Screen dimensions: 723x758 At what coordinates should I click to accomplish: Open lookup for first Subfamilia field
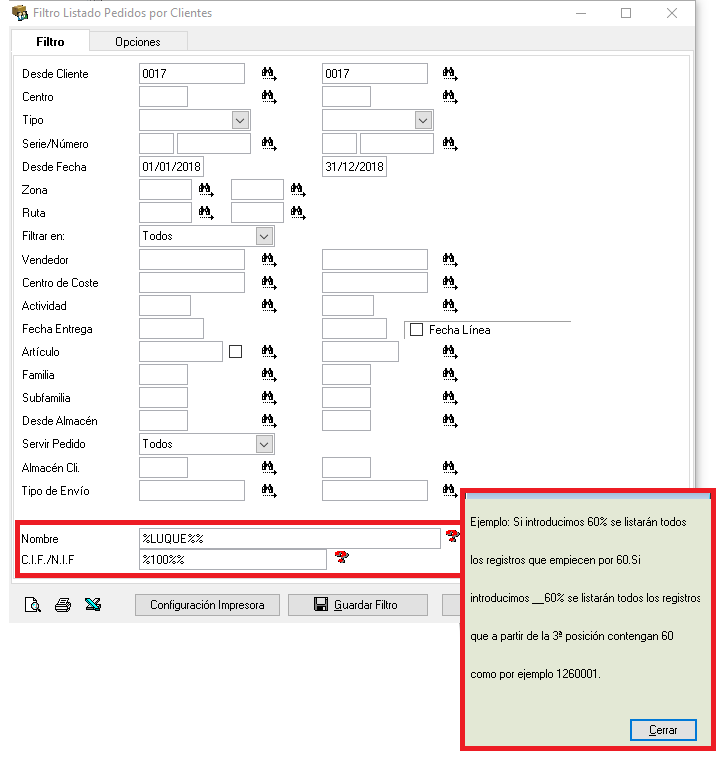pos(269,398)
